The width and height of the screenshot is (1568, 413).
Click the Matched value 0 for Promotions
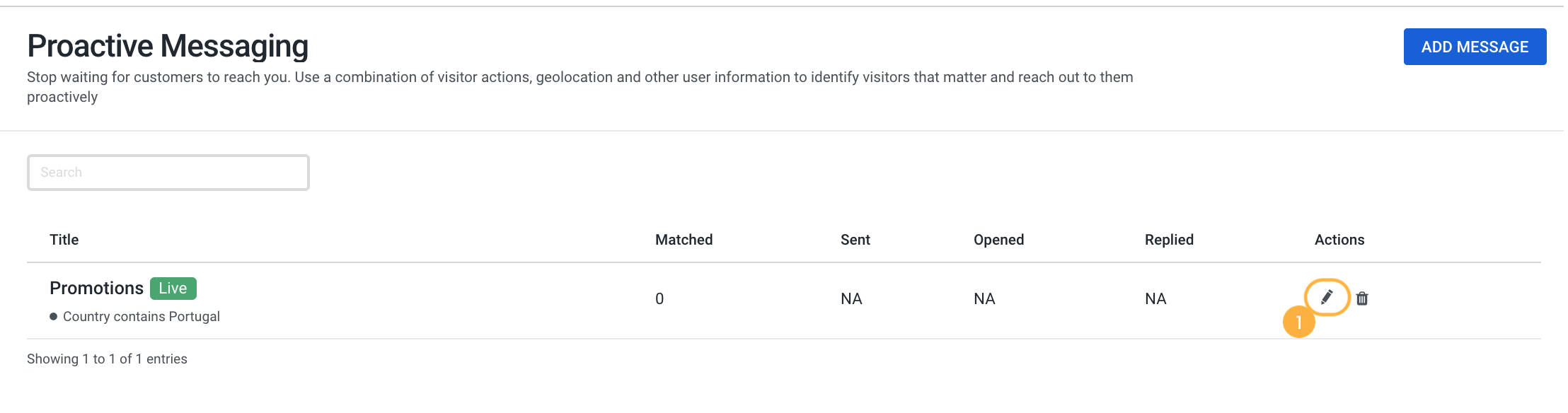pyautogui.click(x=659, y=298)
